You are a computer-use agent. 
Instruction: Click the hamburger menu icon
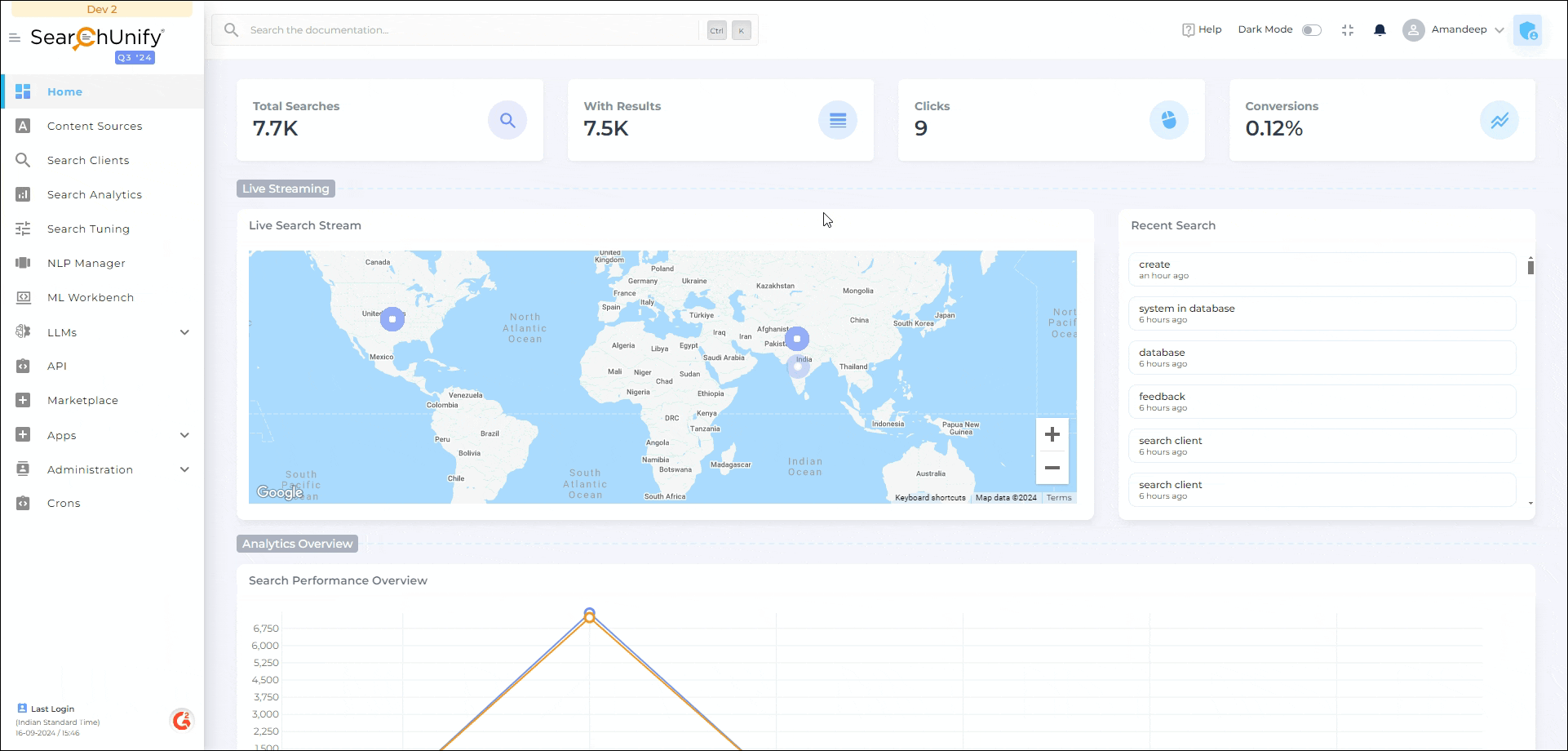click(15, 38)
